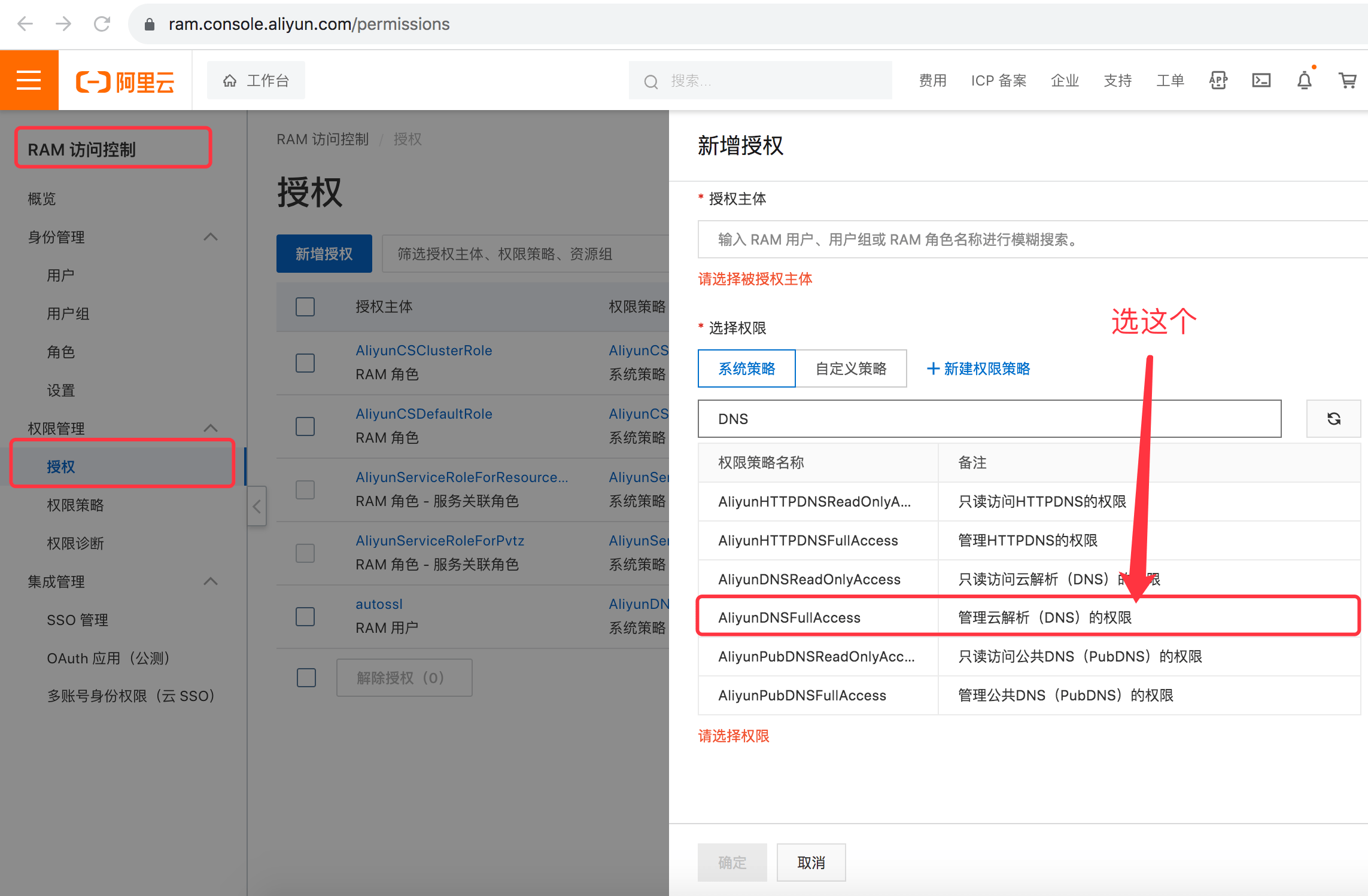
Task: Click RAM 访问控制 breadcrumb link
Action: [323, 139]
